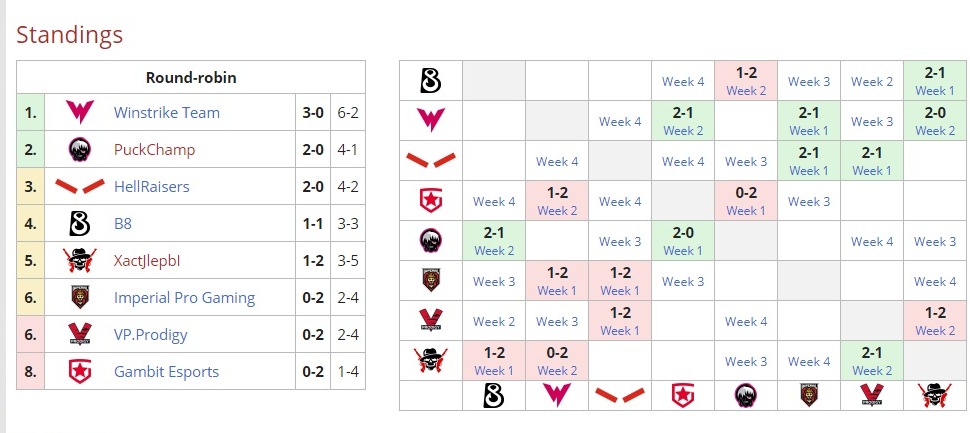Open the Winstrike Team name link
This screenshot has width=970, height=433.
[167, 113]
